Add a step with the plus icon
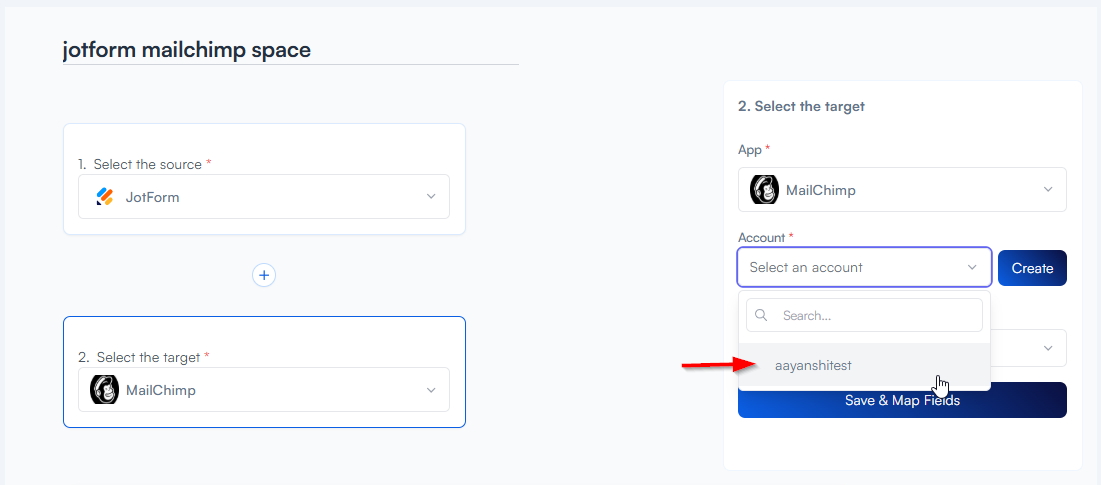1101x485 pixels. (264, 275)
